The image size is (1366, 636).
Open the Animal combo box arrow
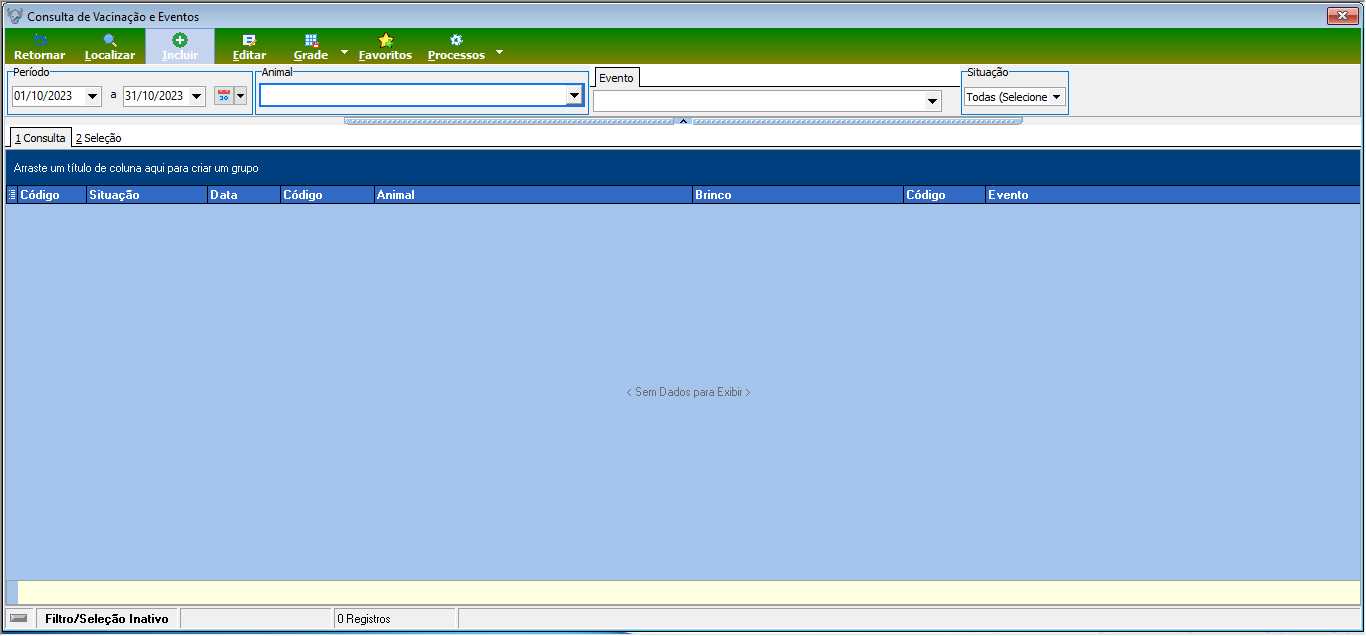574,96
